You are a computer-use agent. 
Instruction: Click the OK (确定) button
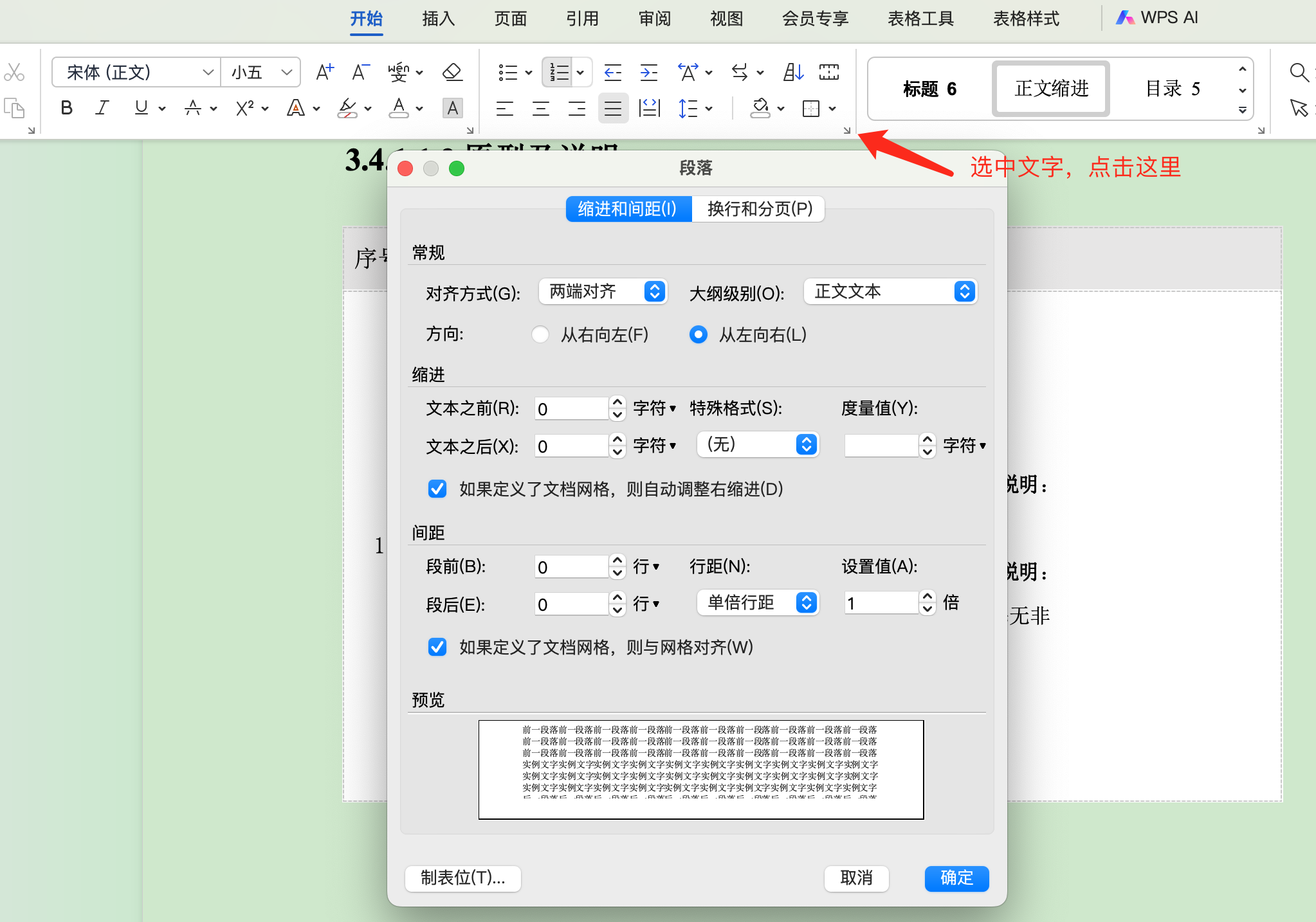pos(956,878)
